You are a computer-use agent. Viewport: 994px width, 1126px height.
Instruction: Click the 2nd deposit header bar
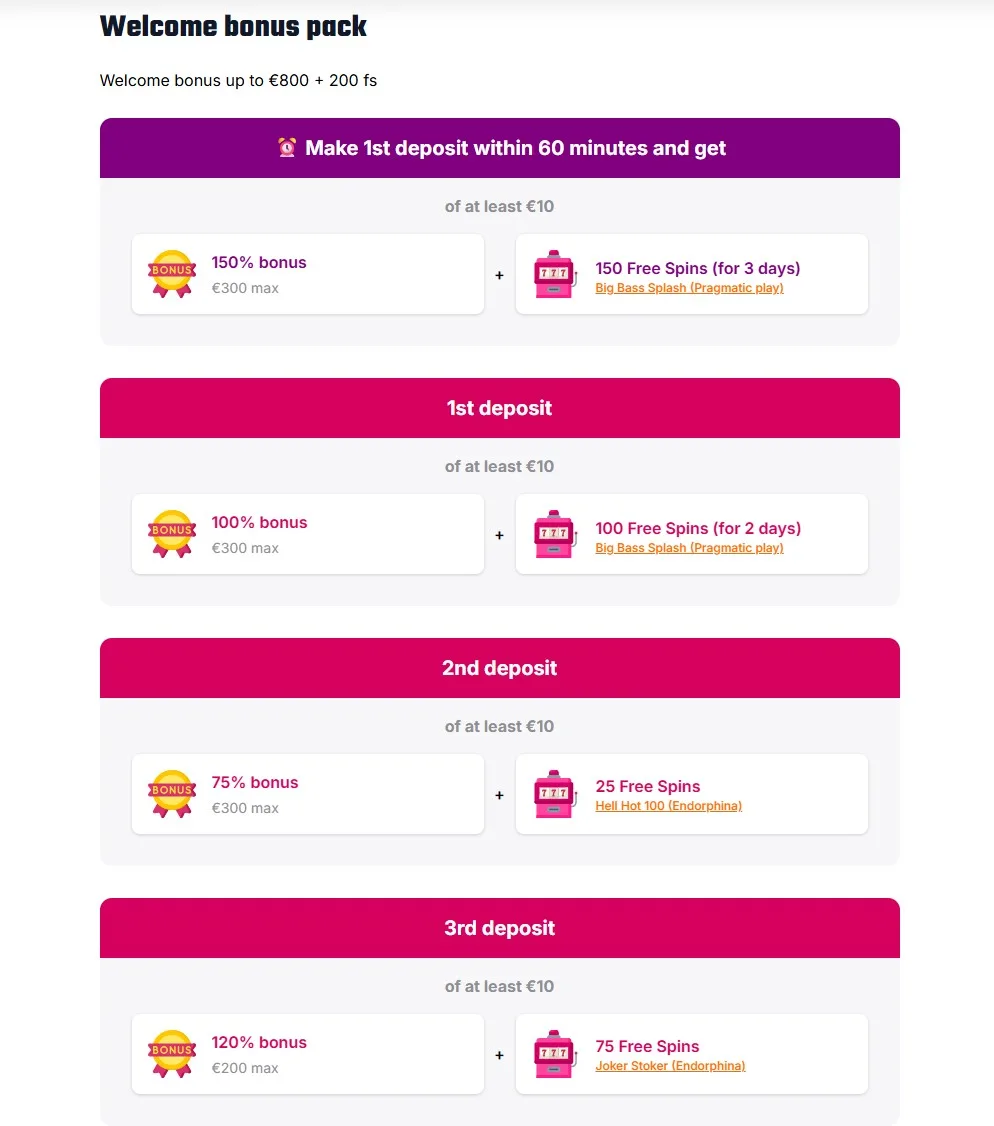pos(500,668)
